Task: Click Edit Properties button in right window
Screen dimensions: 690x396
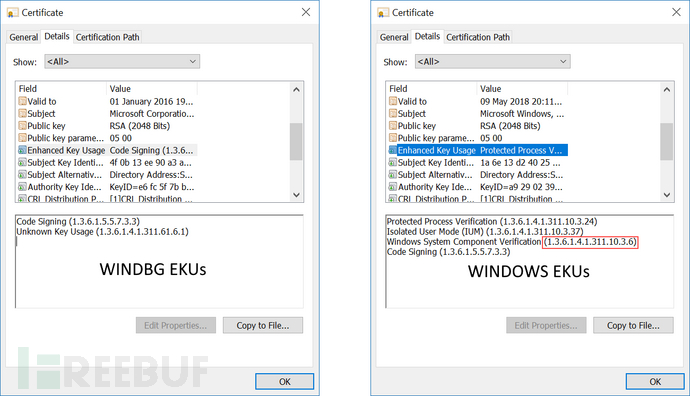Action: [x=546, y=326]
